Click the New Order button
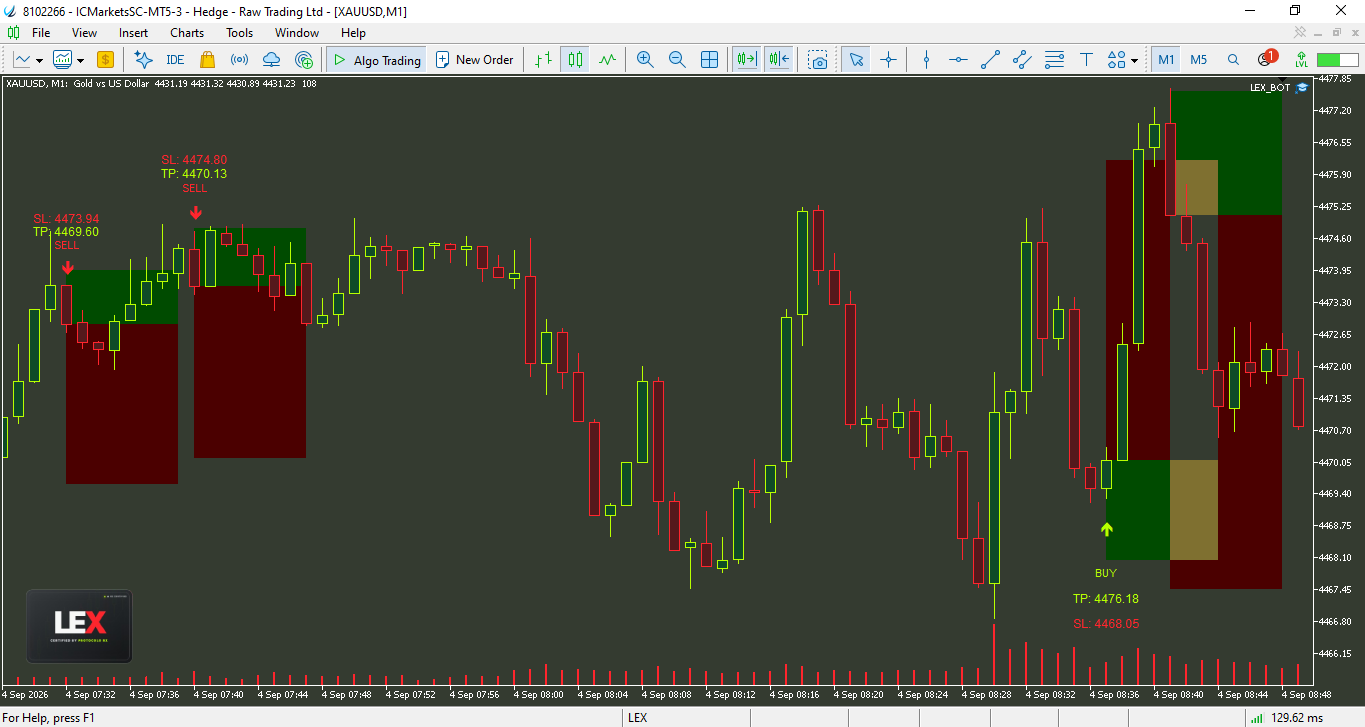The image size is (1365, 727). tap(474, 60)
